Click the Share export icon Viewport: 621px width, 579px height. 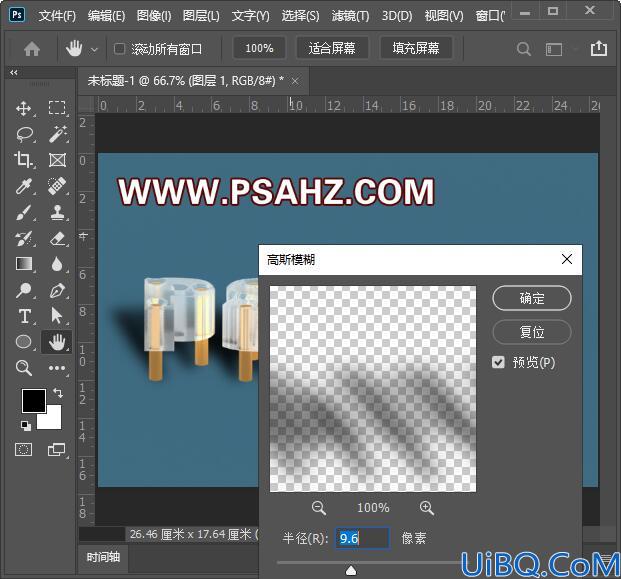click(599, 48)
